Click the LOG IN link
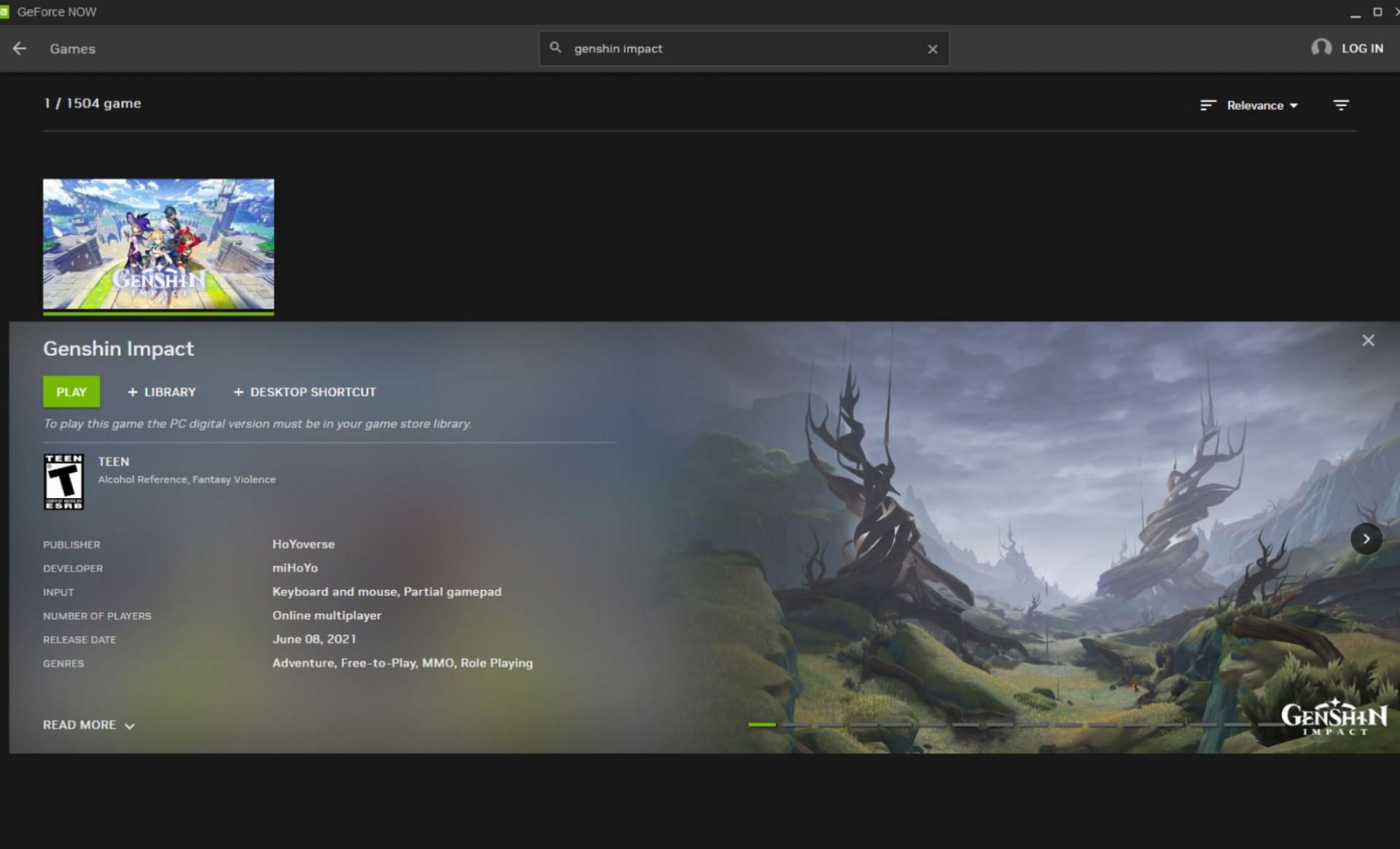The height and width of the screenshot is (849, 1400). [x=1362, y=48]
